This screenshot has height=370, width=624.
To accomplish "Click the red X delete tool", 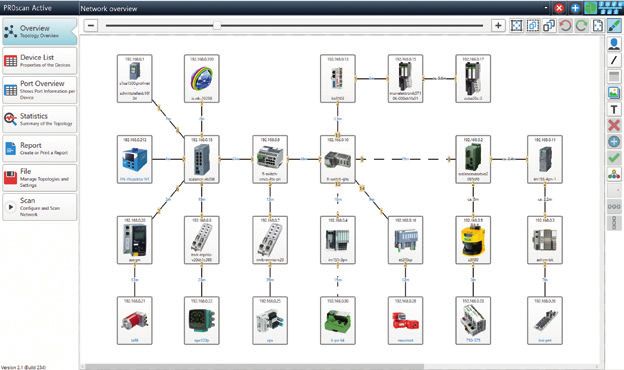I will point(614,125).
